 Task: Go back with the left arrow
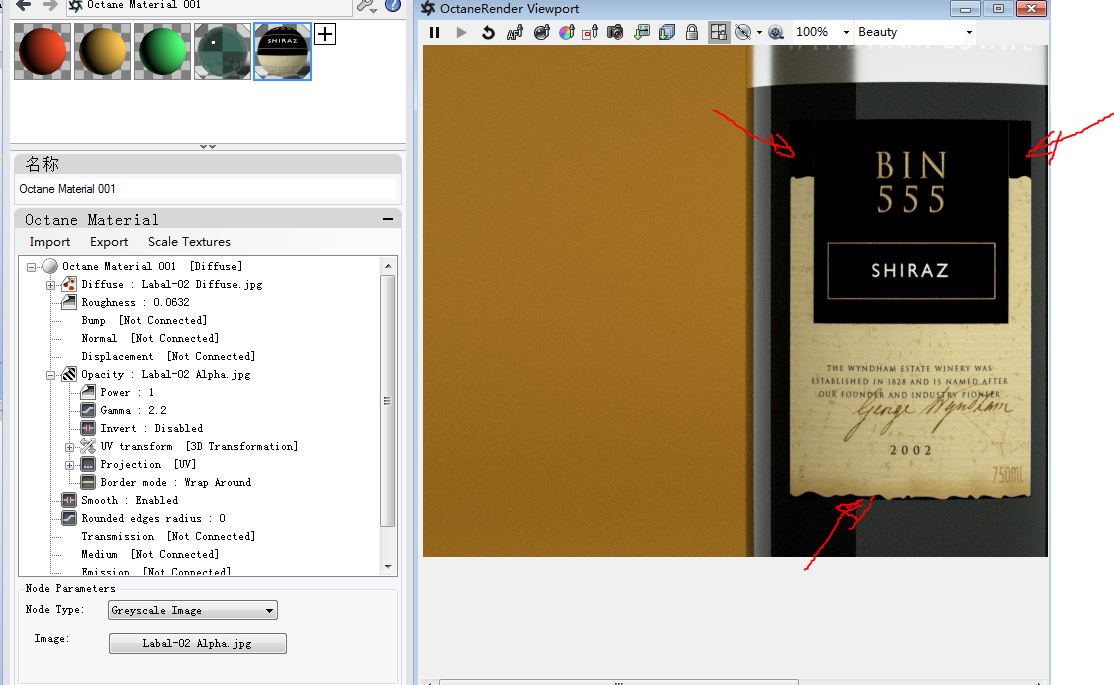tap(23, 5)
